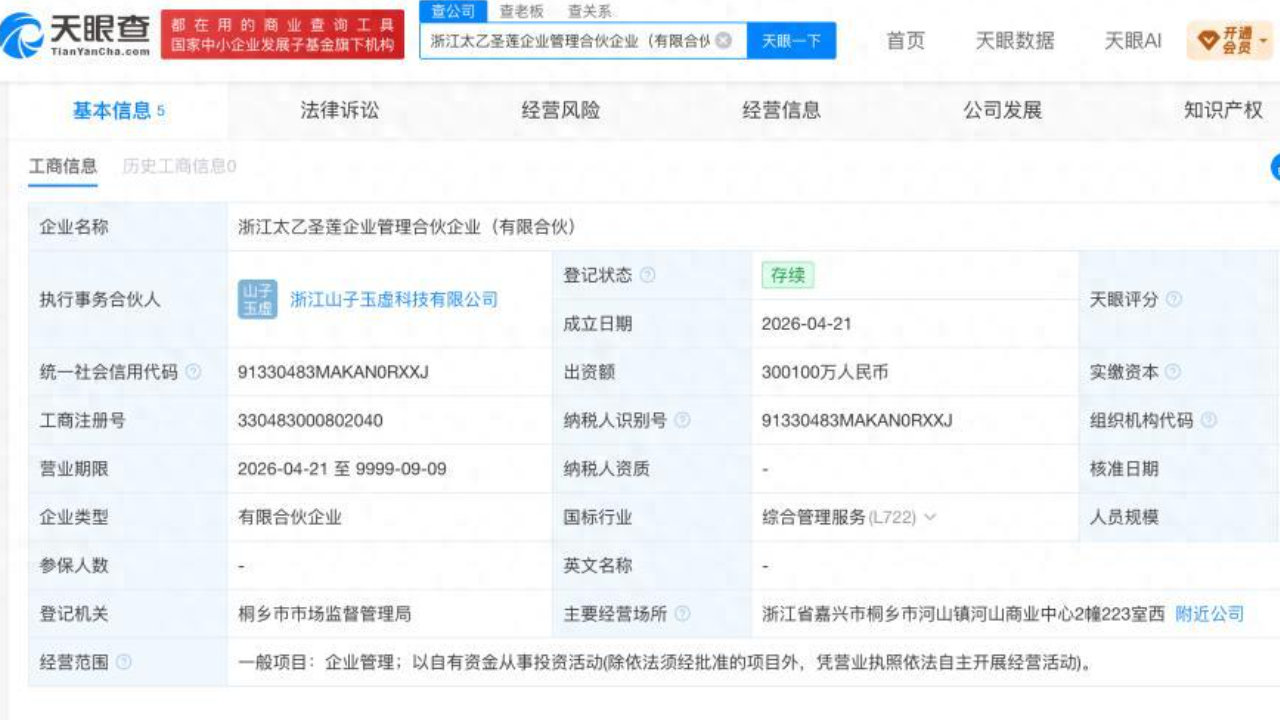Open 天眼数据 in top navigation
The image size is (1280, 720).
[1015, 41]
